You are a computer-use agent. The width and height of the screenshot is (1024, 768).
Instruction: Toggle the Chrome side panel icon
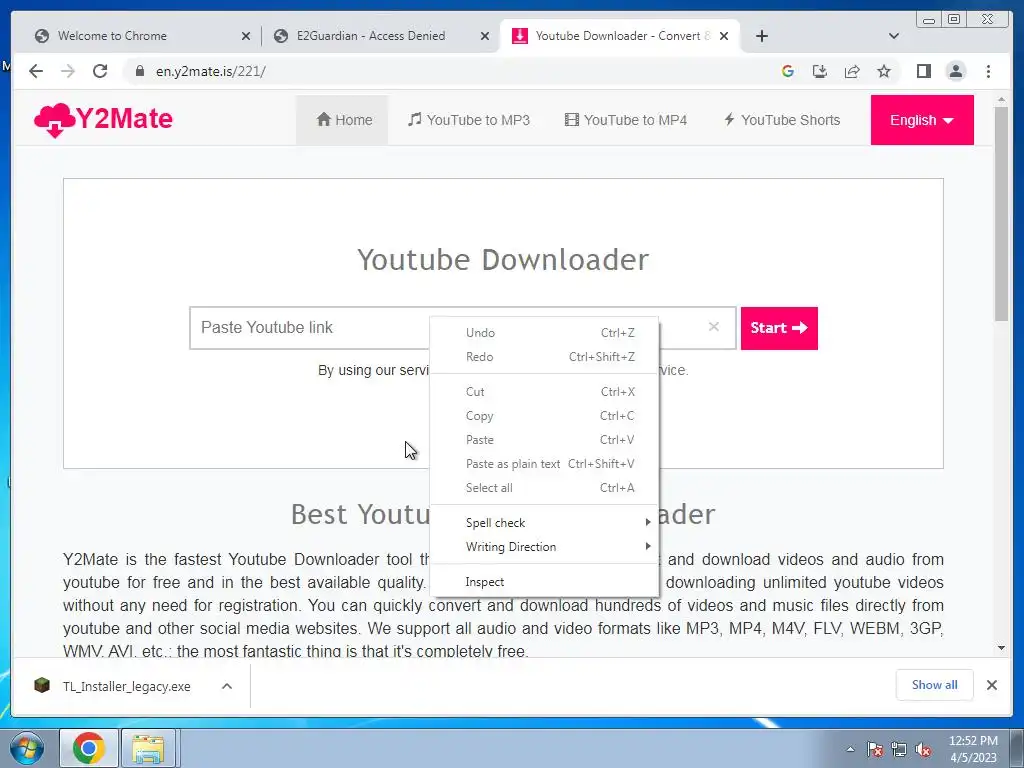tap(923, 71)
